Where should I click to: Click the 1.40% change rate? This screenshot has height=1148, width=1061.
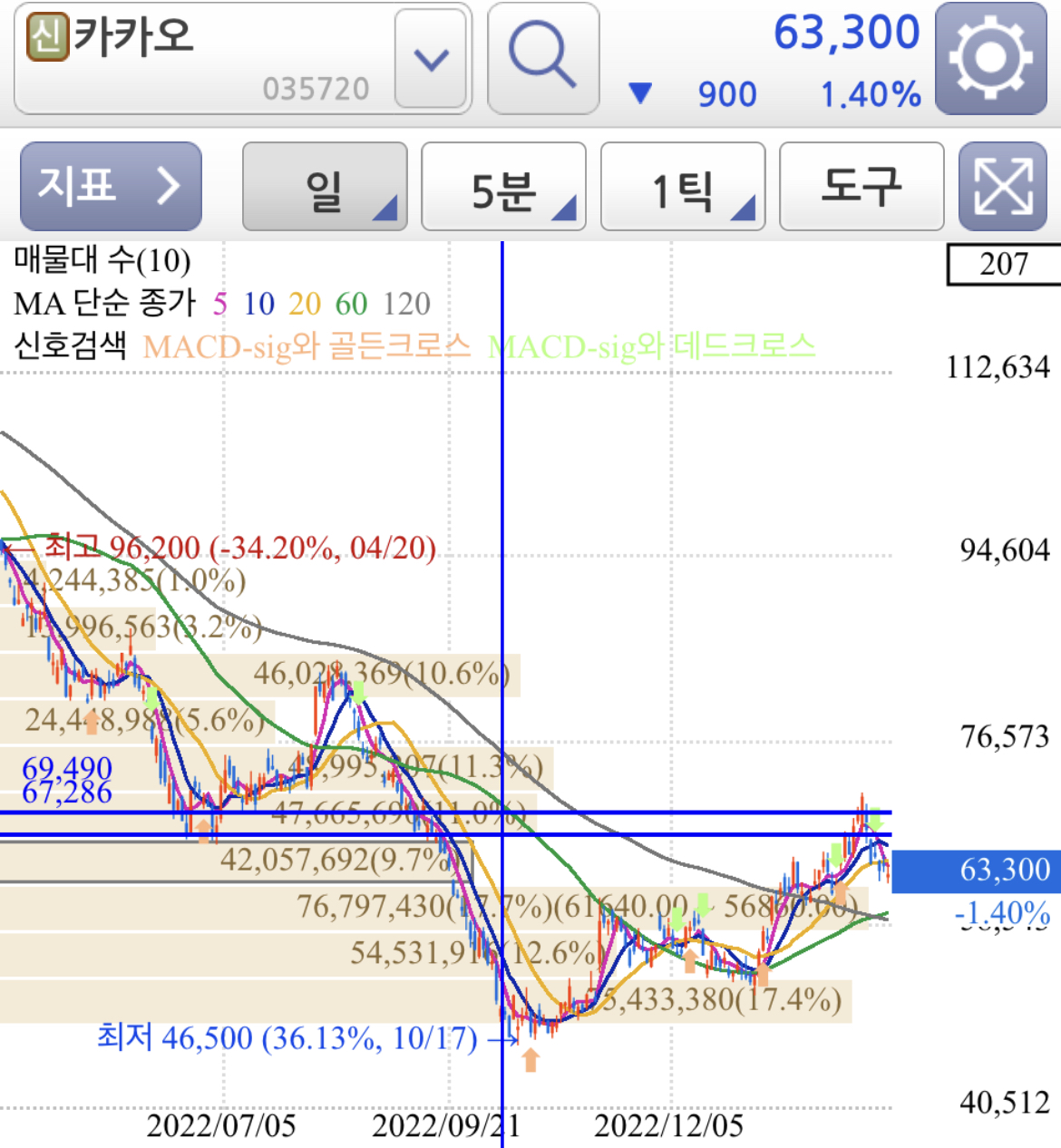coord(871,94)
